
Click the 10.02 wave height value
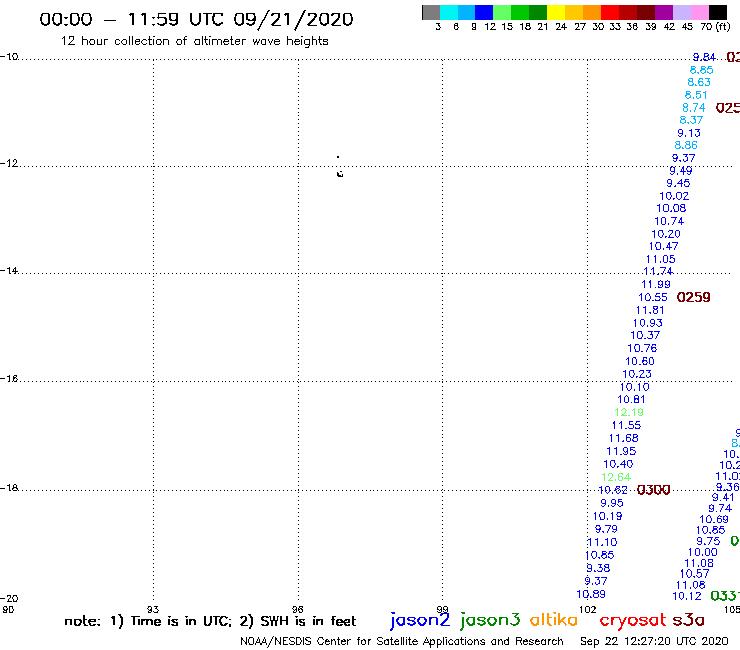pyautogui.click(x=674, y=196)
